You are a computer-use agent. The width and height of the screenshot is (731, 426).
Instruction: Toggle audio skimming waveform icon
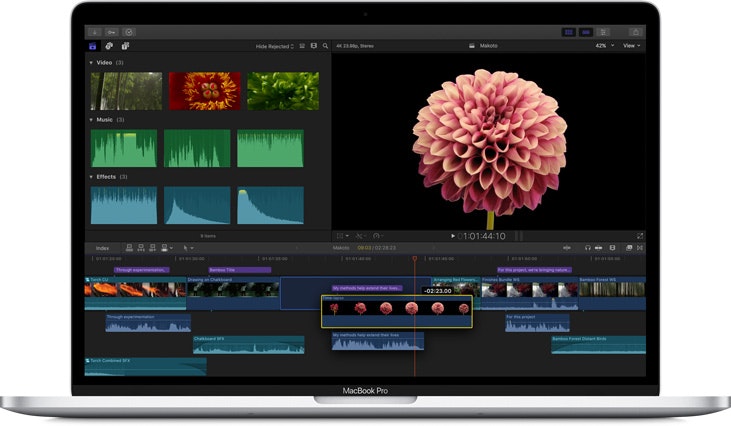click(567, 248)
